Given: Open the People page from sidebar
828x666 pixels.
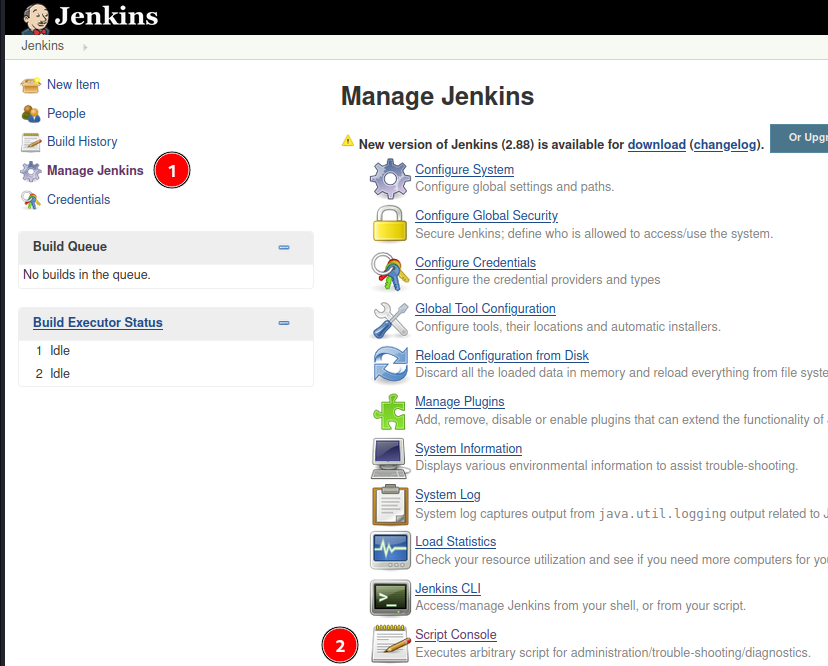Looking at the screenshot, I should [66, 114].
